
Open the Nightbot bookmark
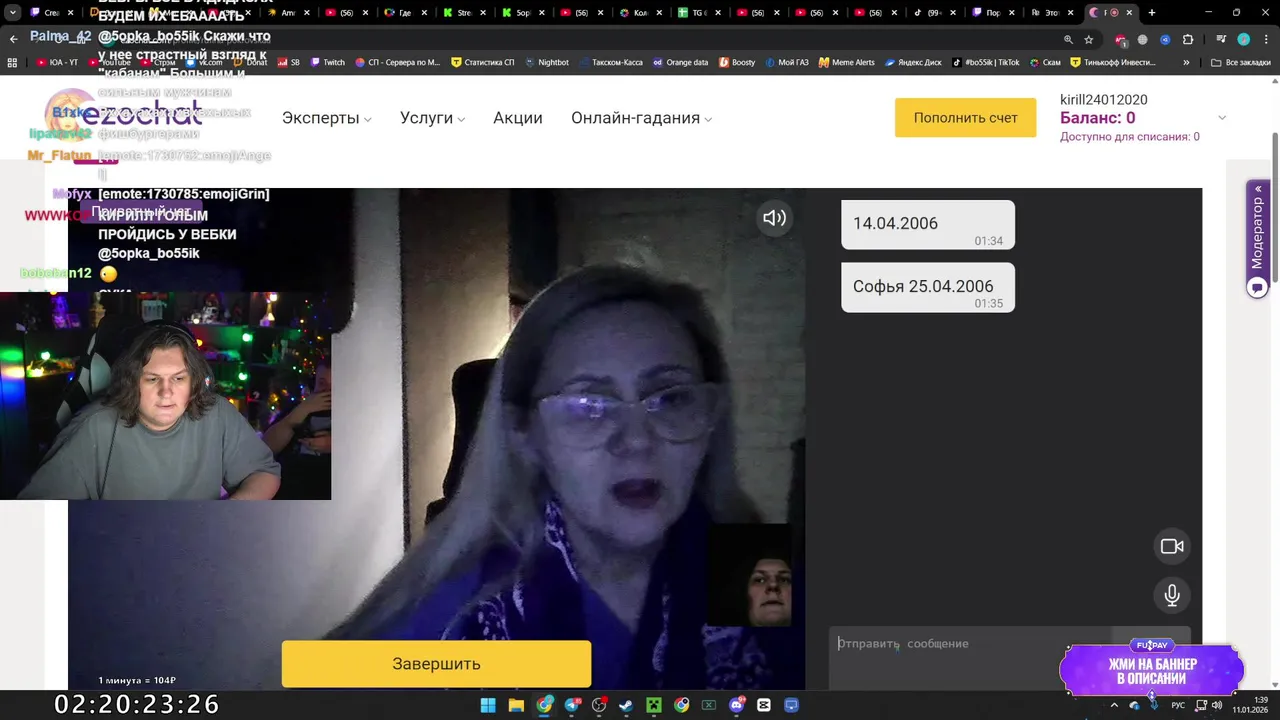(547, 62)
